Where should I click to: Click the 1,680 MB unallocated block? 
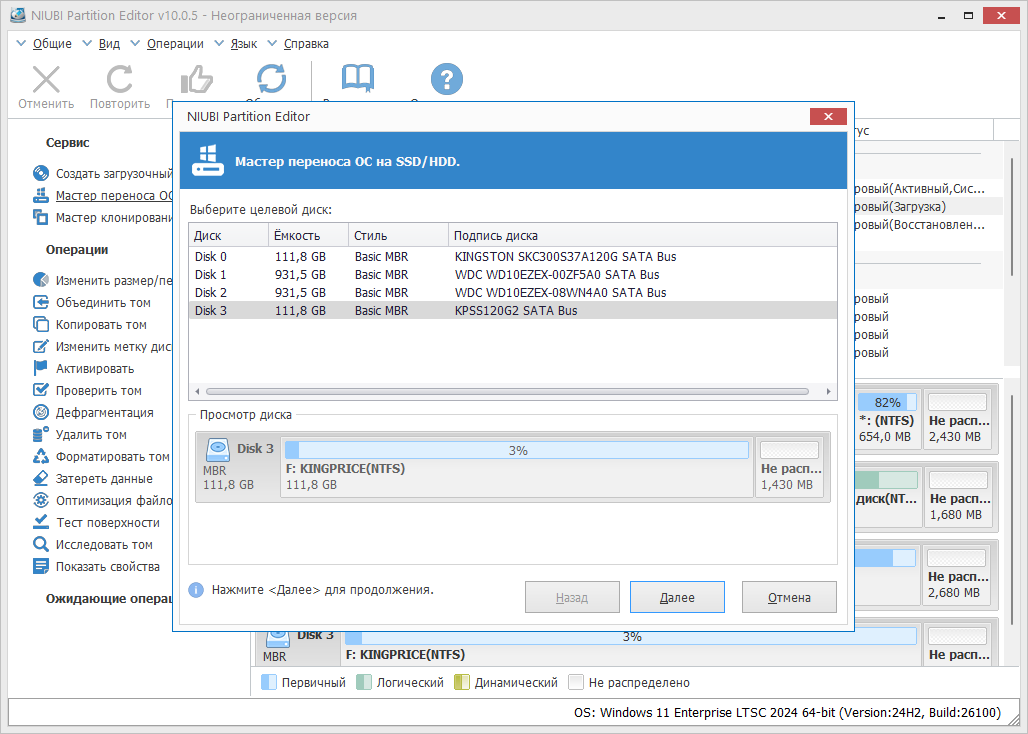pos(958,497)
